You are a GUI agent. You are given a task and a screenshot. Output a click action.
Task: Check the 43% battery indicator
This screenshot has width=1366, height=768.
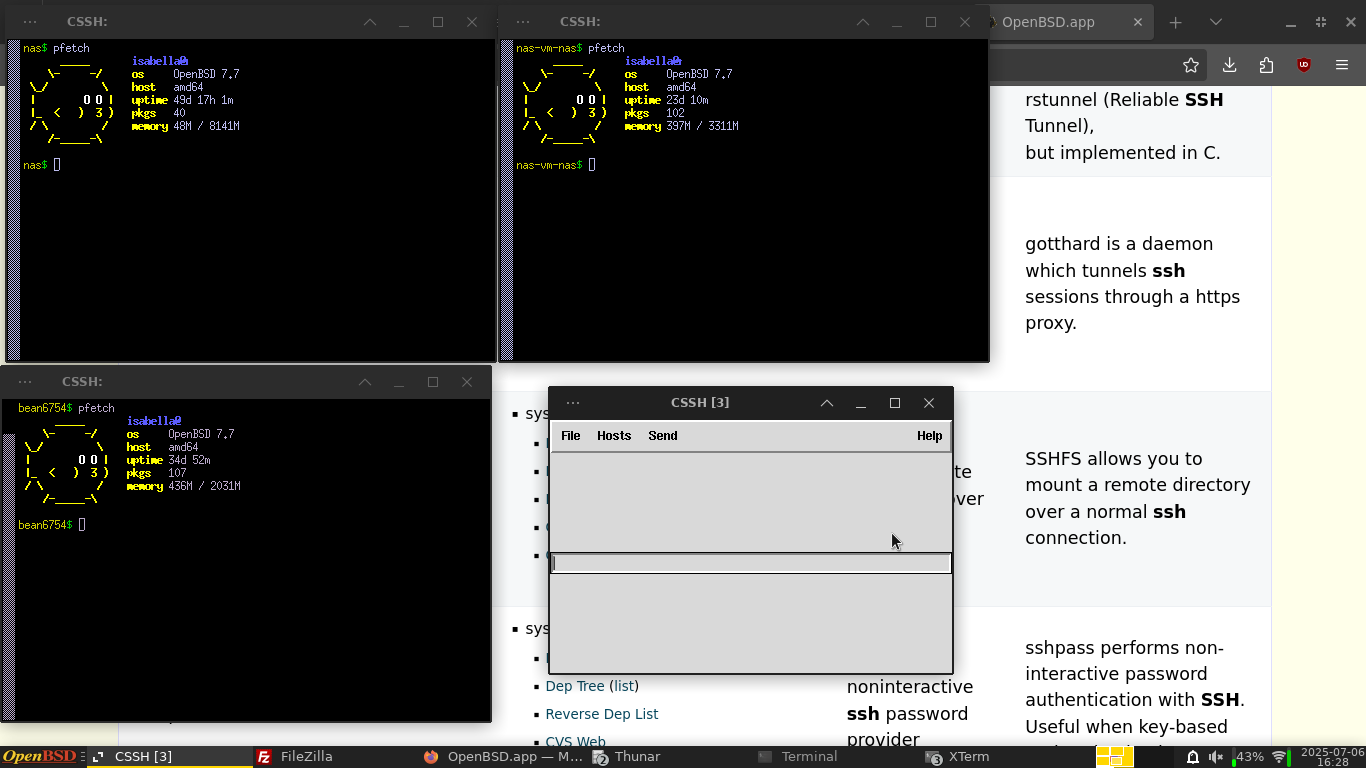click(x=1248, y=757)
